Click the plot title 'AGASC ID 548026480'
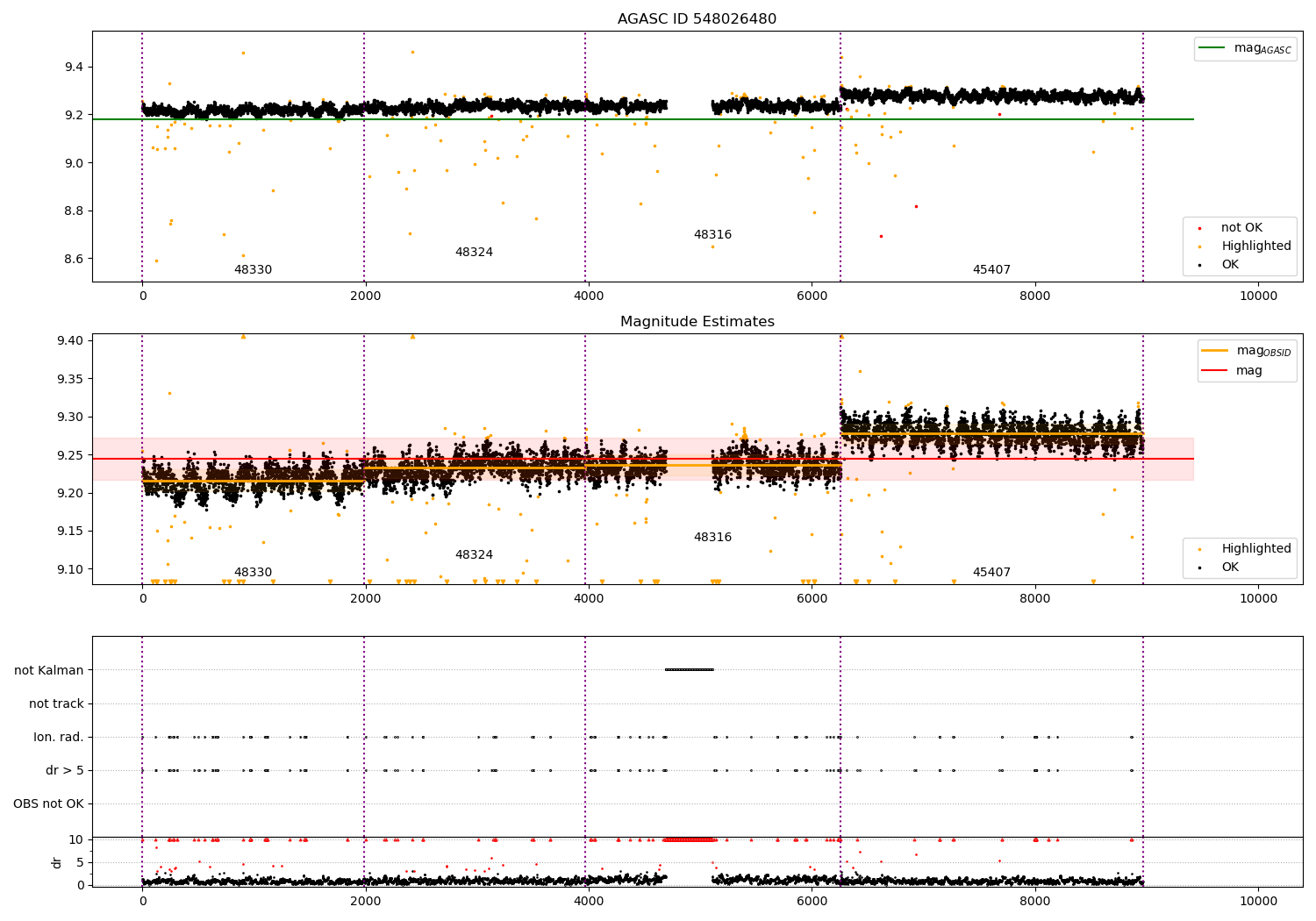The width and height of the screenshot is (1316, 921). tap(697, 19)
